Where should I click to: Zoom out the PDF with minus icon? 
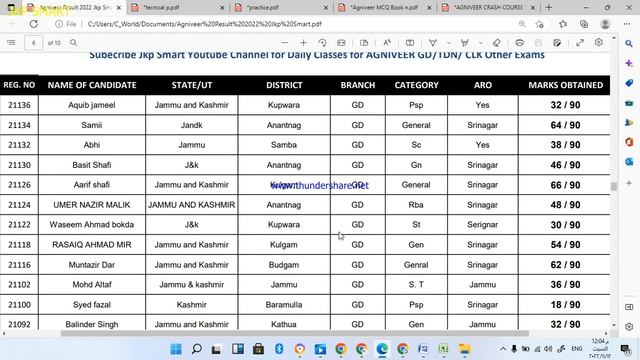pos(284,42)
